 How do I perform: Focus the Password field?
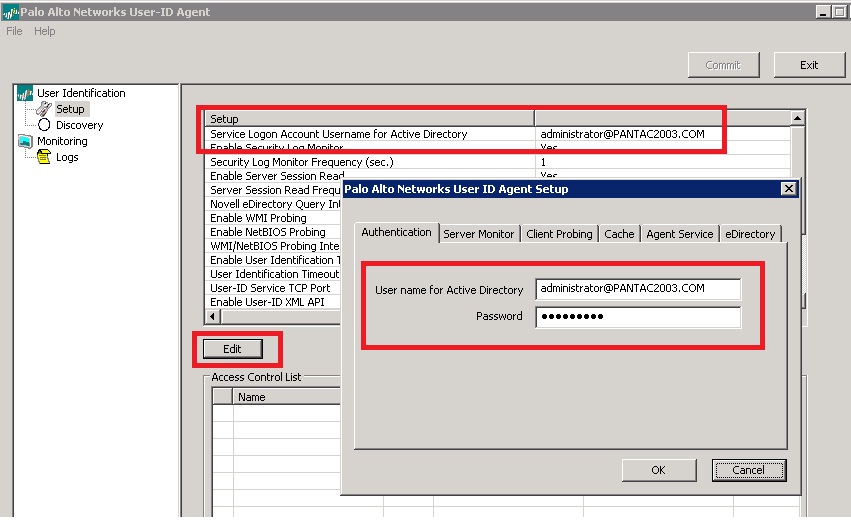pos(638,317)
